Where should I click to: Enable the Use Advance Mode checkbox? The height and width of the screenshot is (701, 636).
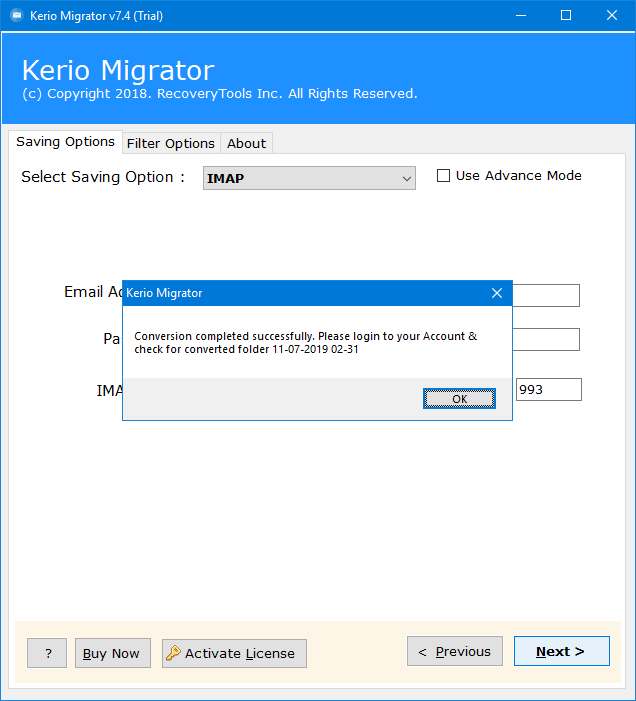click(x=443, y=176)
